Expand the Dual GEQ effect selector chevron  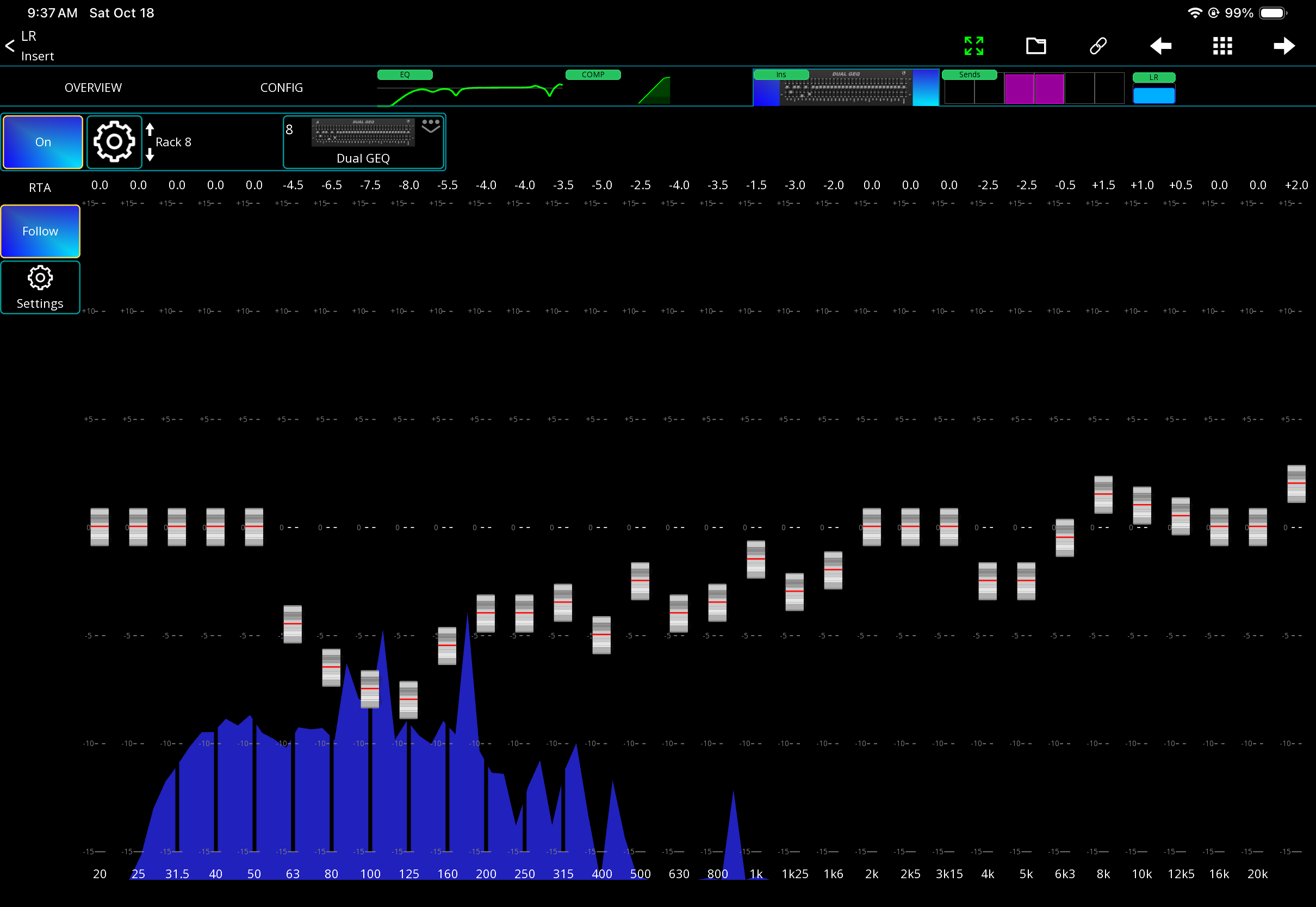tap(431, 126)
